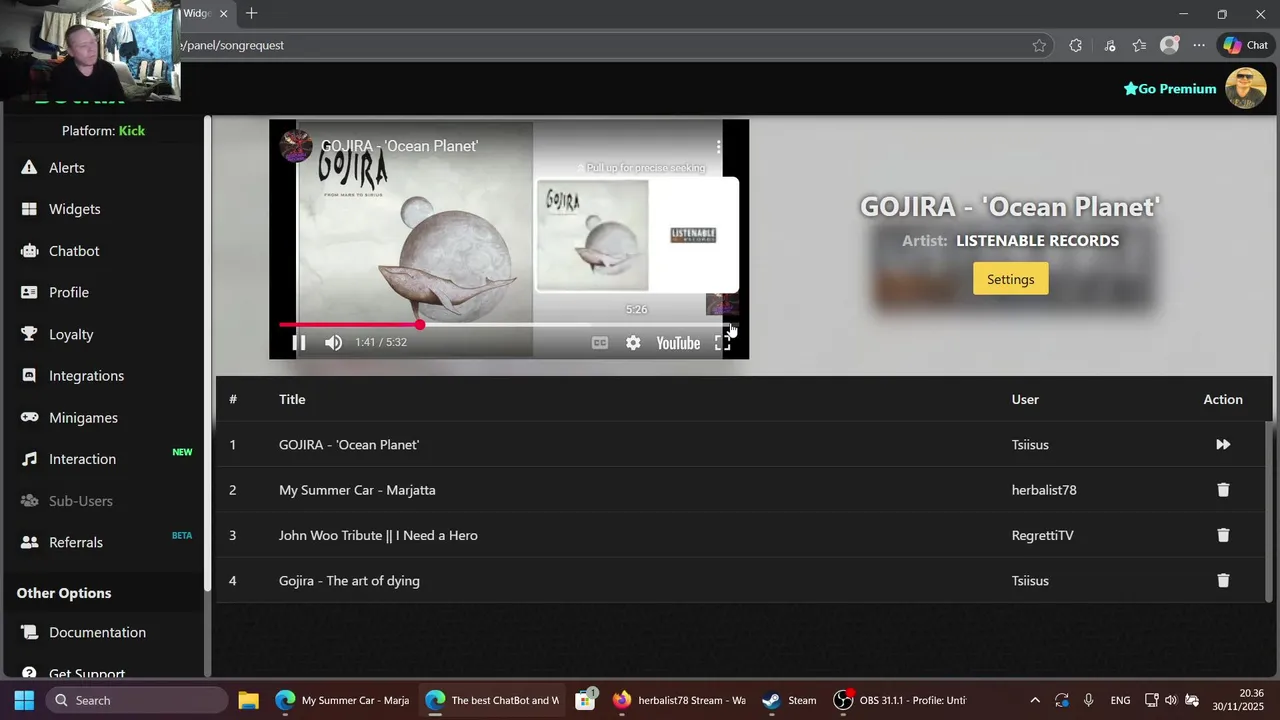This screenshot has height=720, width=1280.
Task: Click the yellow Settings button
Action: (x=1010, y=279)
